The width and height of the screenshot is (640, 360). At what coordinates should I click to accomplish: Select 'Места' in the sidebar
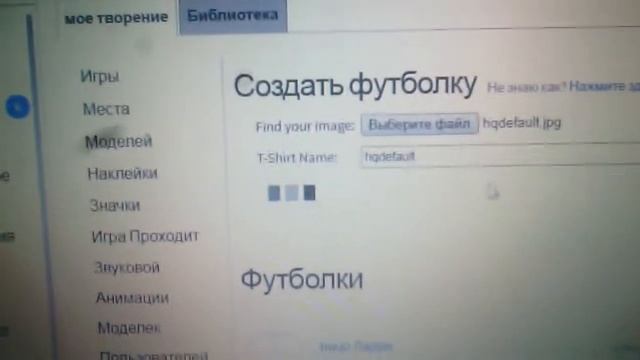[106, 109]
